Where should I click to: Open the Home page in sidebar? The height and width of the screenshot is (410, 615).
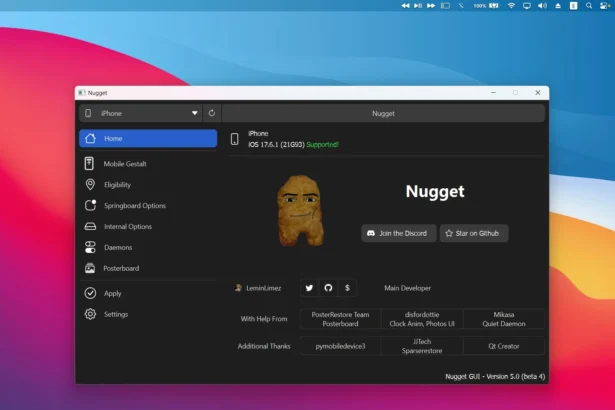pyautogui.click(x=148, y=138)
